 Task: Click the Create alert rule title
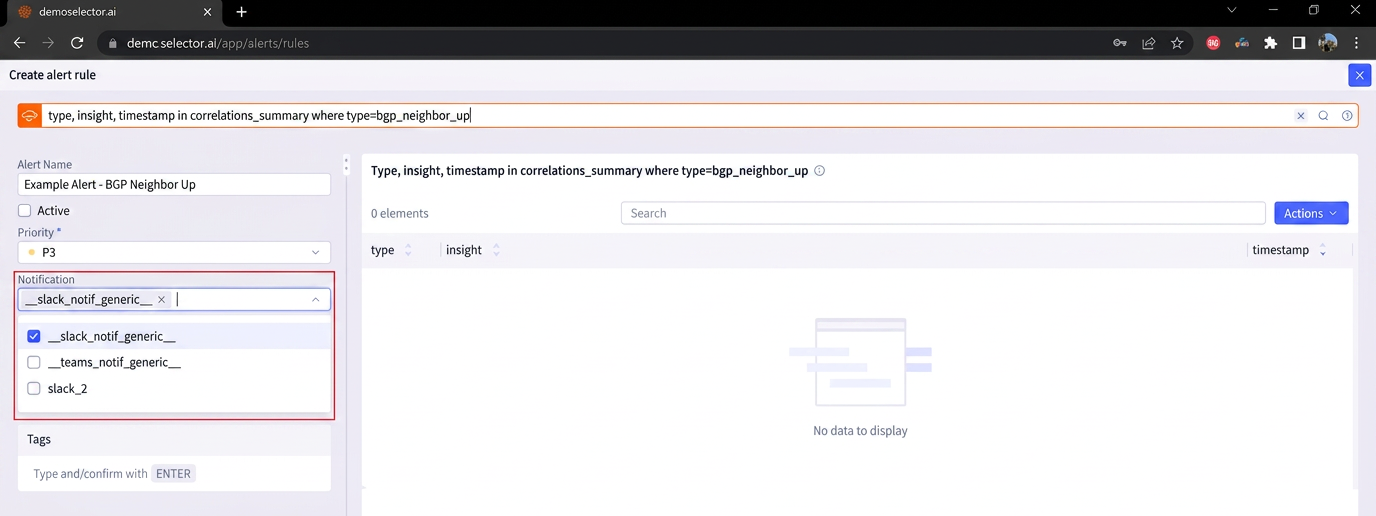point(53,75)
